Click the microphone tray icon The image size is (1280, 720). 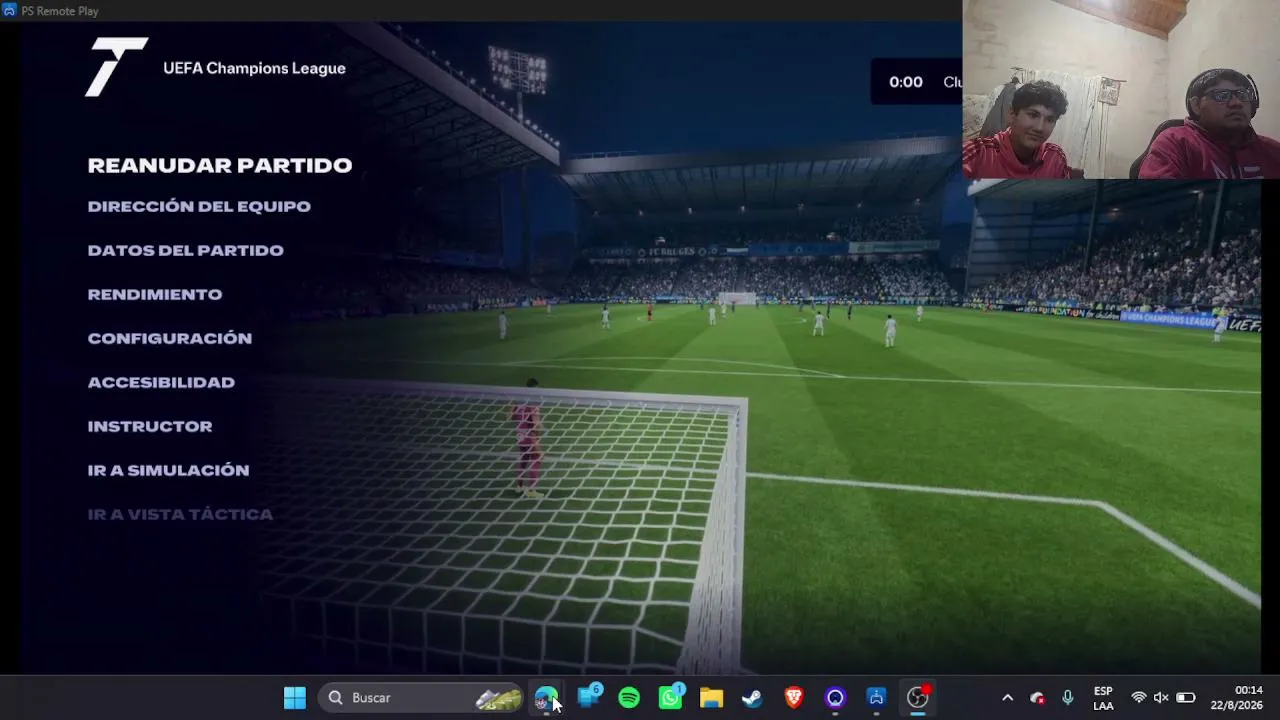click(1068, 698)
